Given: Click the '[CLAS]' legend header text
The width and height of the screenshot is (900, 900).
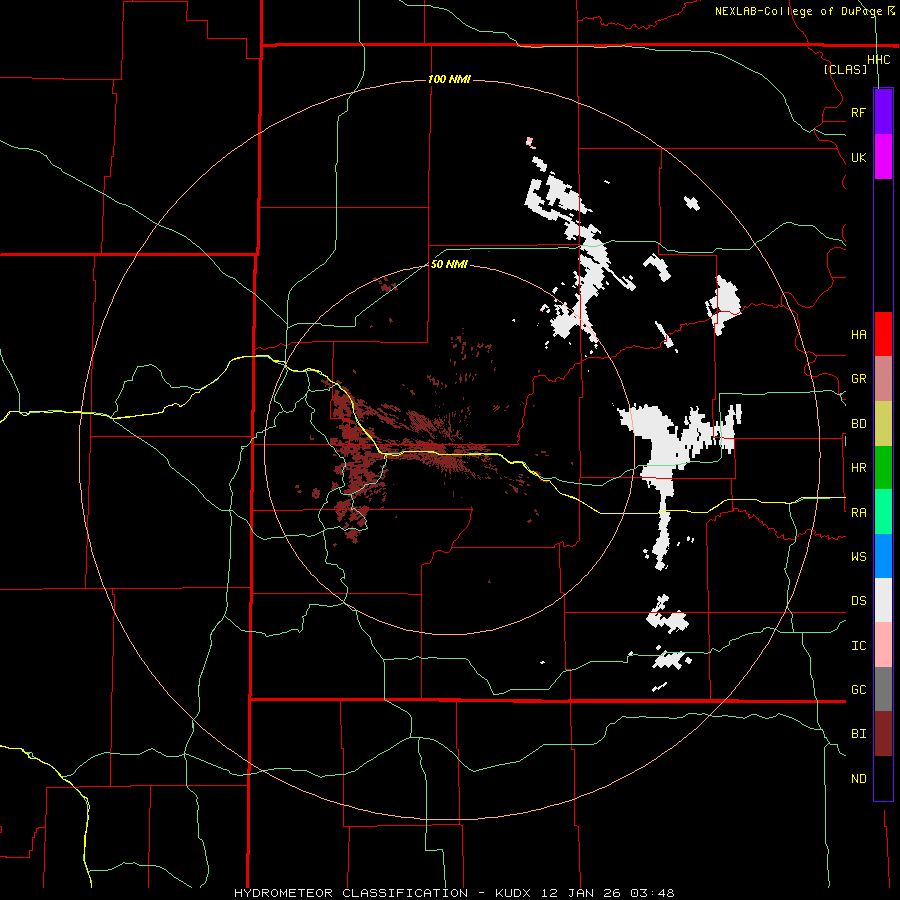Looking at the screenshot, I should click(x=845, y=69).
